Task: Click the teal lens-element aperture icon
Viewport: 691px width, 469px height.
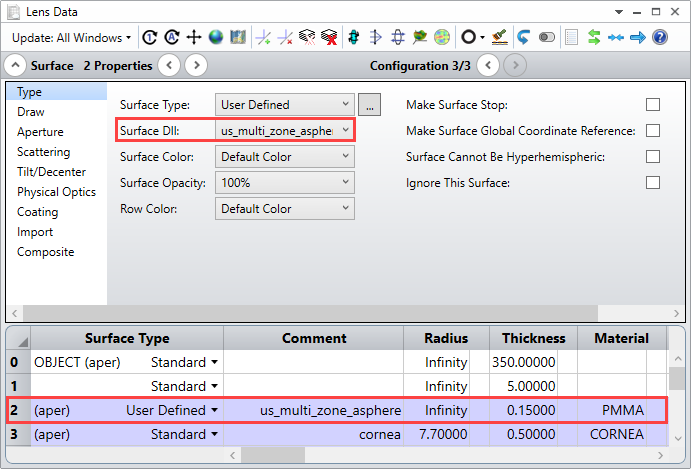Action: coord(353,37)
